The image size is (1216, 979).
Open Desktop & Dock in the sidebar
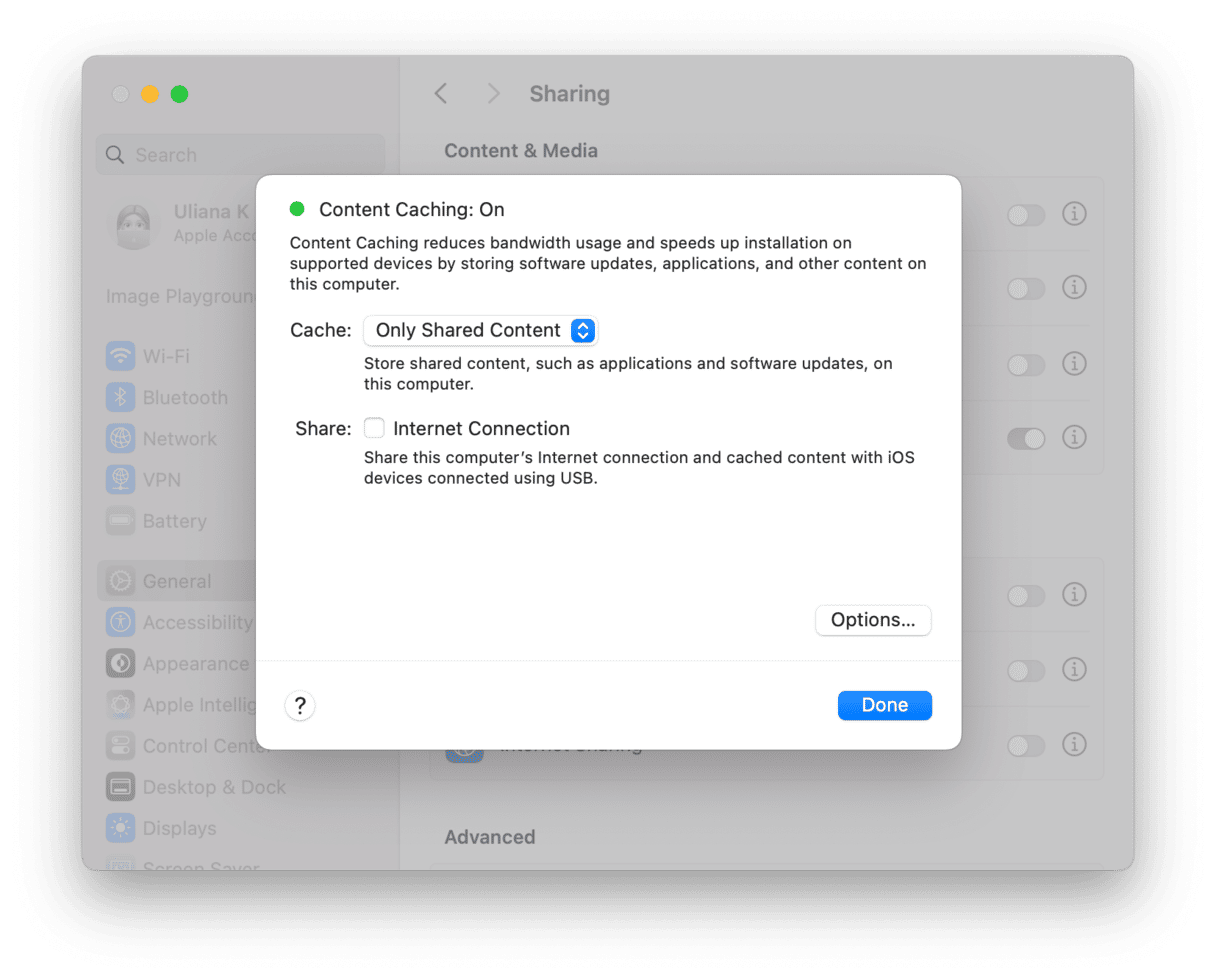[x=196, y=787]
